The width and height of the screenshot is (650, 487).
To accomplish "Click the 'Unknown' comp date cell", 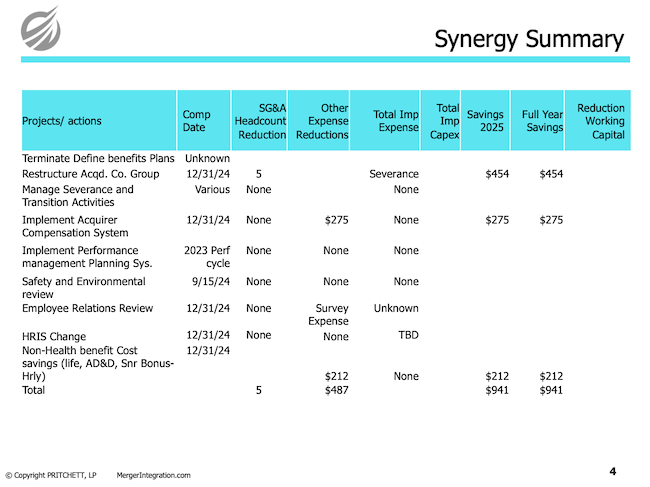I will click(207, 158).
